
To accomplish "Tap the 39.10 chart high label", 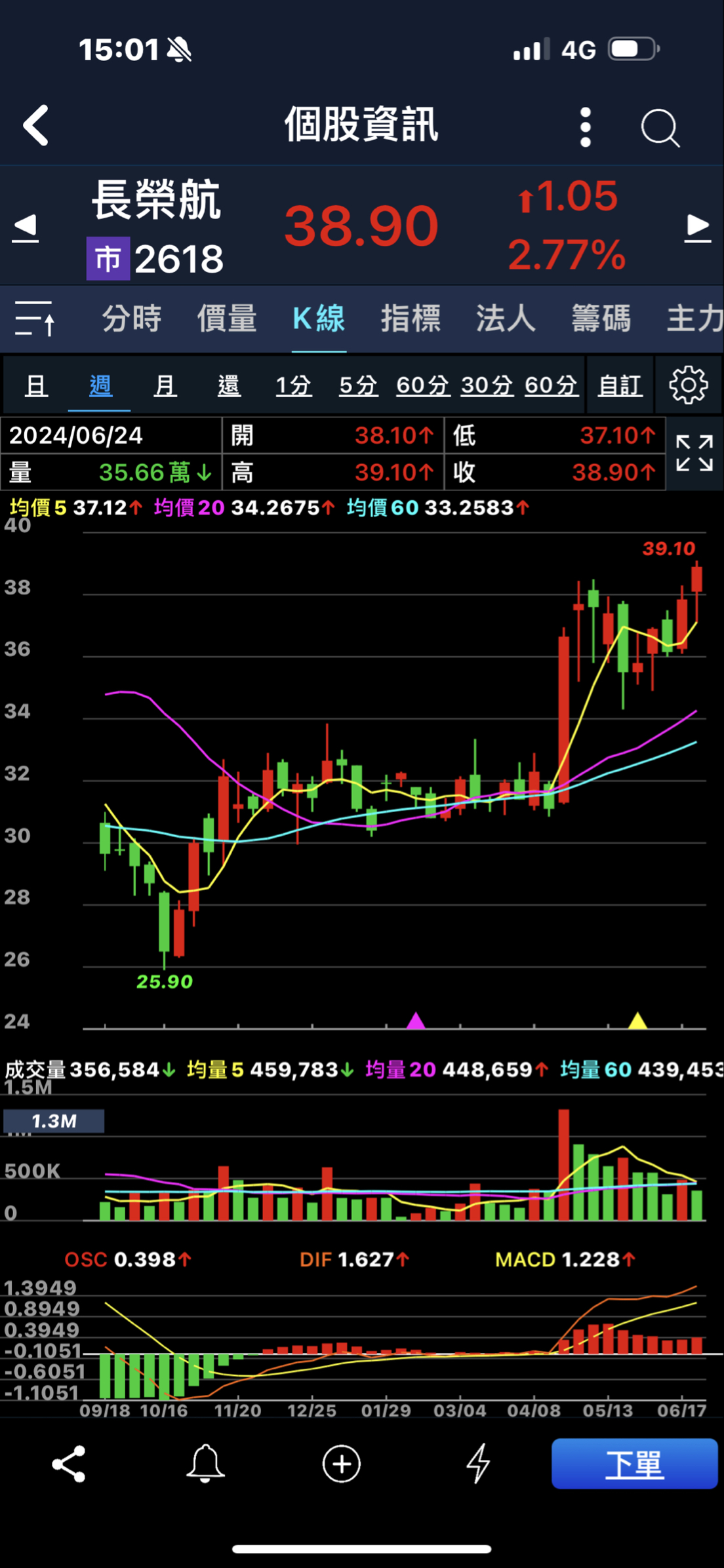I will 668,549.
